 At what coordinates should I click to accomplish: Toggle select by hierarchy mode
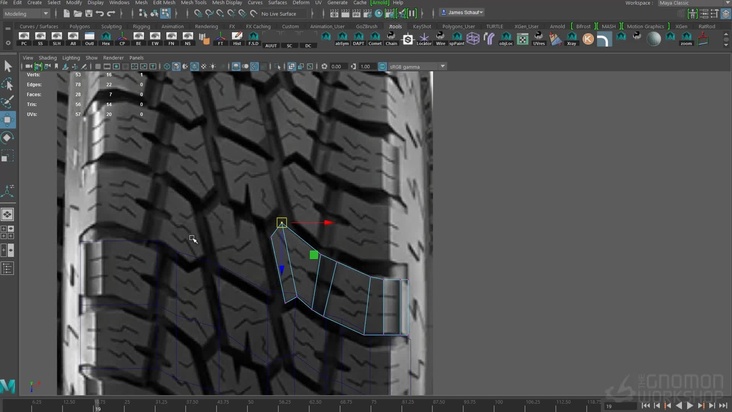click(x=143, y=14)
